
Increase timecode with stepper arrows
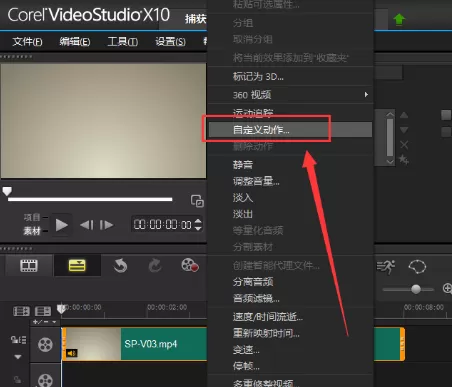pos(198,221)
